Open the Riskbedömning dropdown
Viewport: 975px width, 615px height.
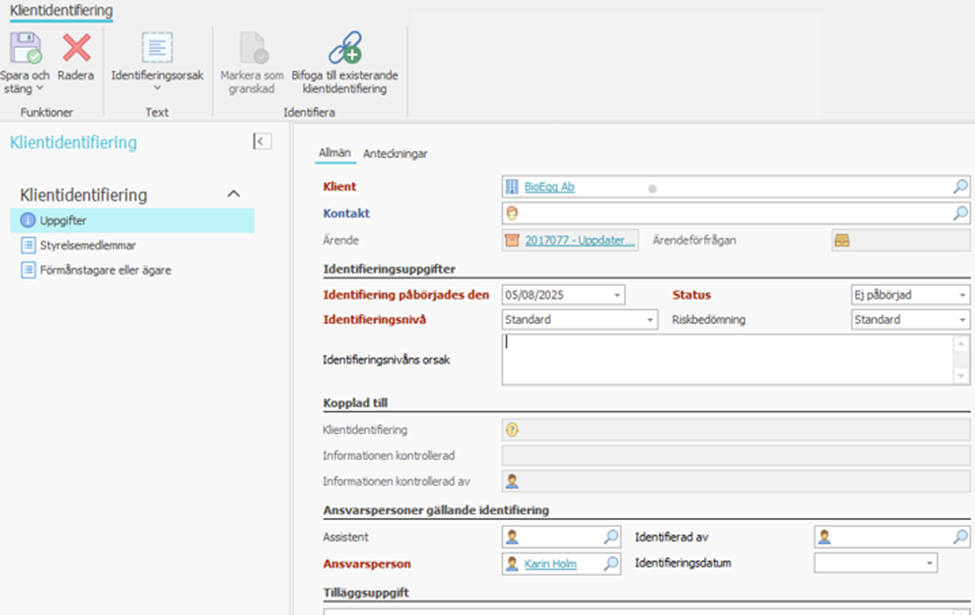[x=962, y=320]
